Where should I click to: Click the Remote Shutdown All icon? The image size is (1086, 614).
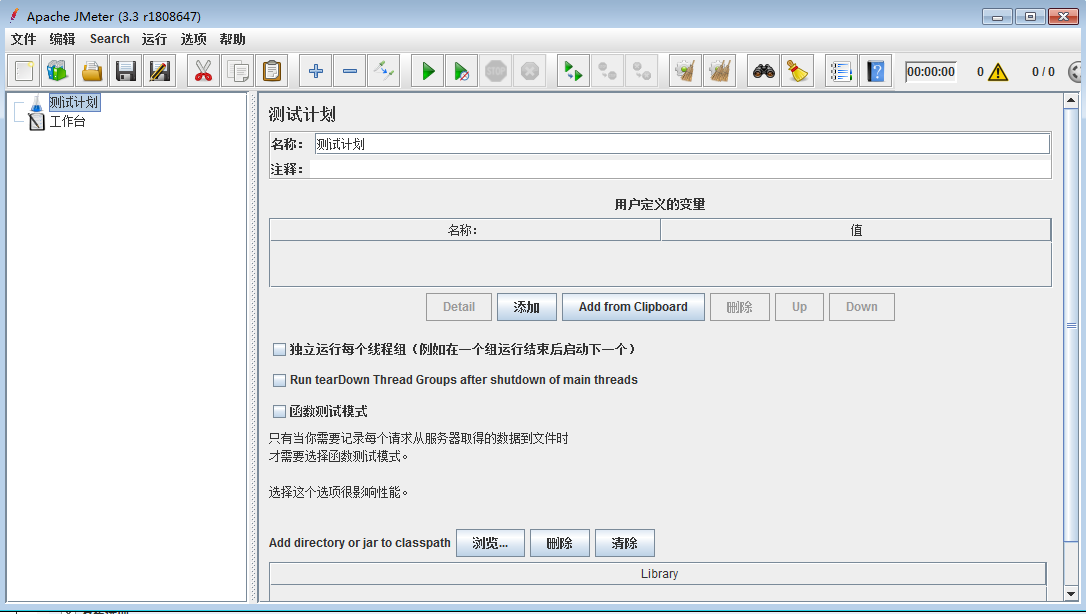[x=642, y=71]
